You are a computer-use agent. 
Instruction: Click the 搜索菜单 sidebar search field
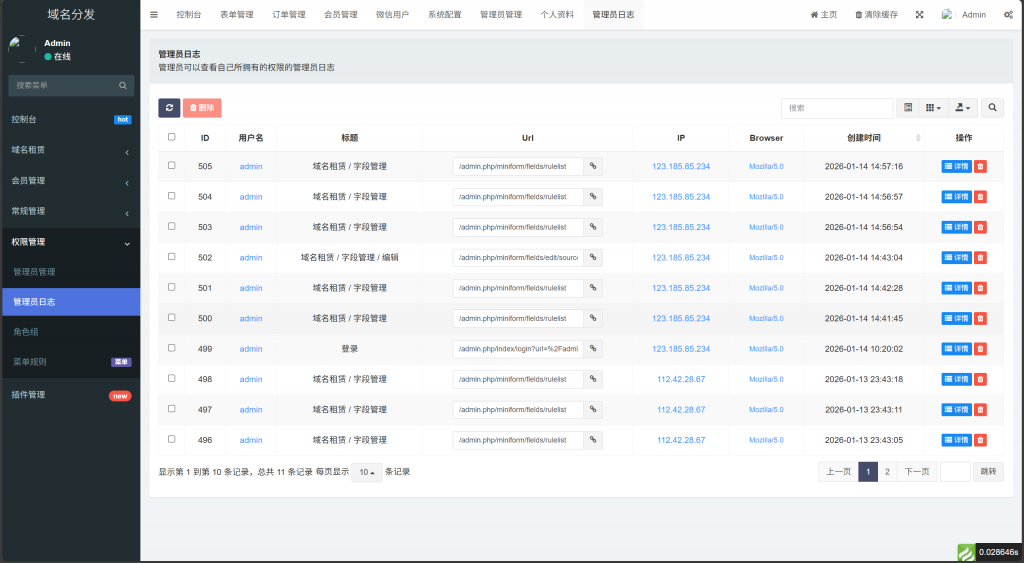point(71,86)
